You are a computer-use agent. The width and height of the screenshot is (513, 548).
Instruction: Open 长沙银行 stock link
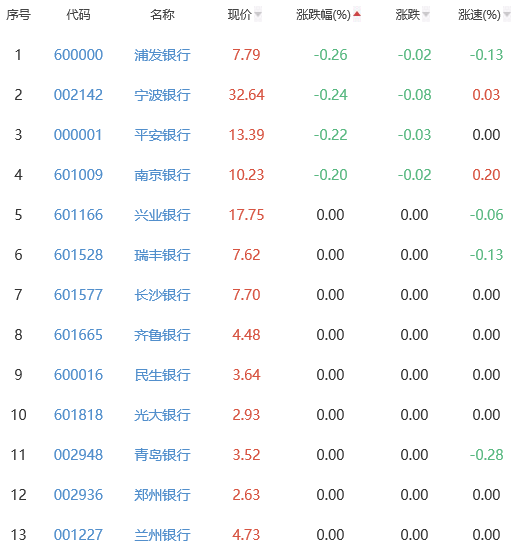tap(162, 295)
